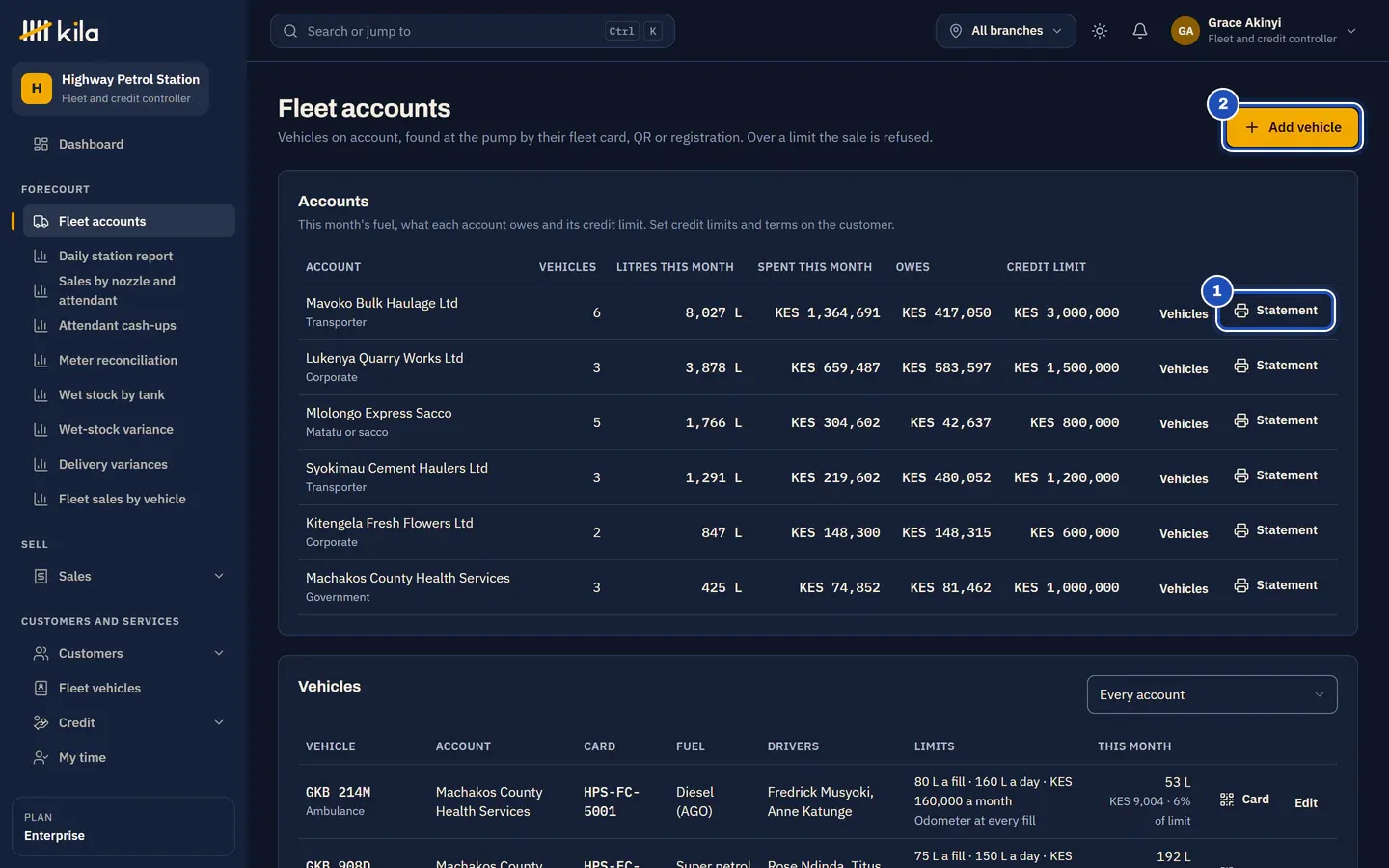Click printer icon for Lukenya Quarry statement
The height and width of the screenshot is (868, 1389).
(1241, 366)
